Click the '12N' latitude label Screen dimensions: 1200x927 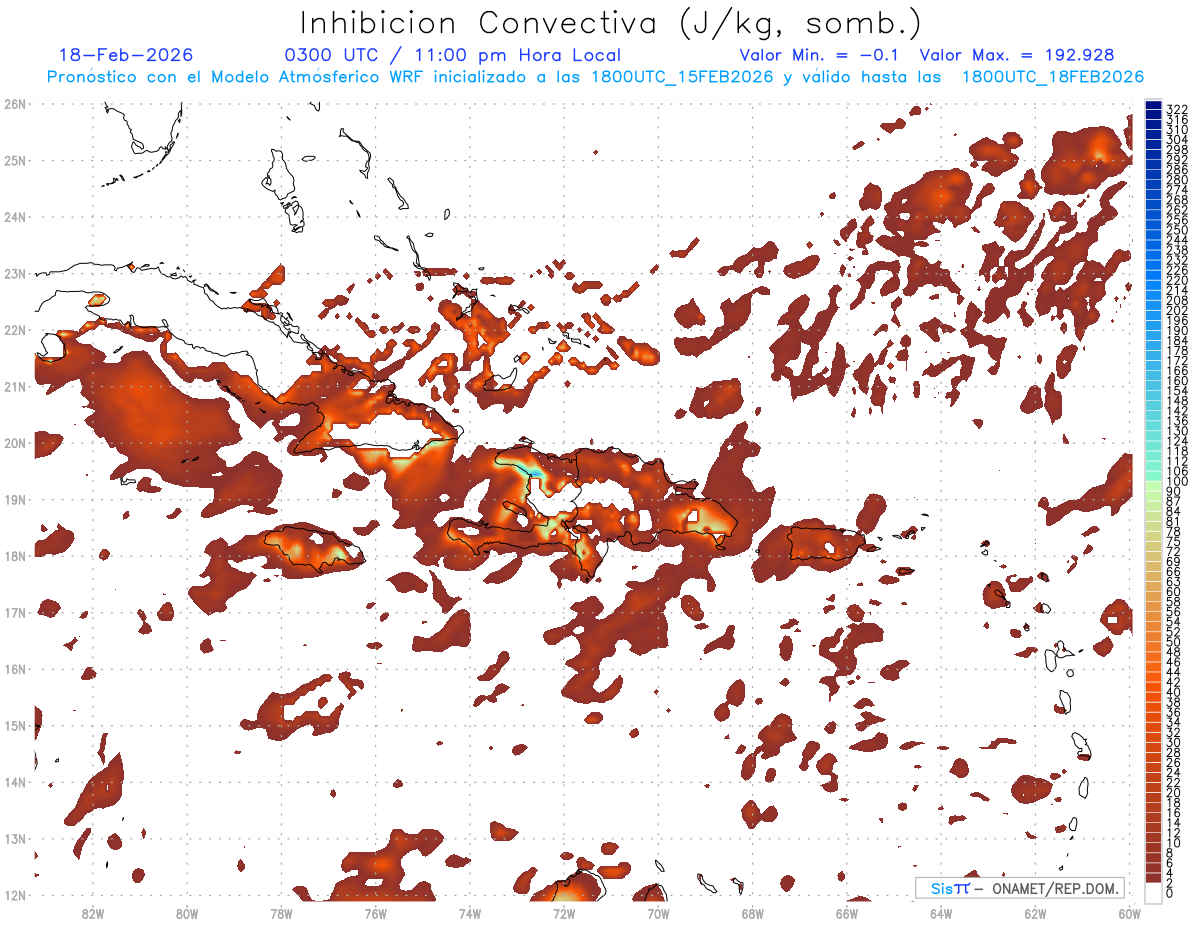point(14,895)
